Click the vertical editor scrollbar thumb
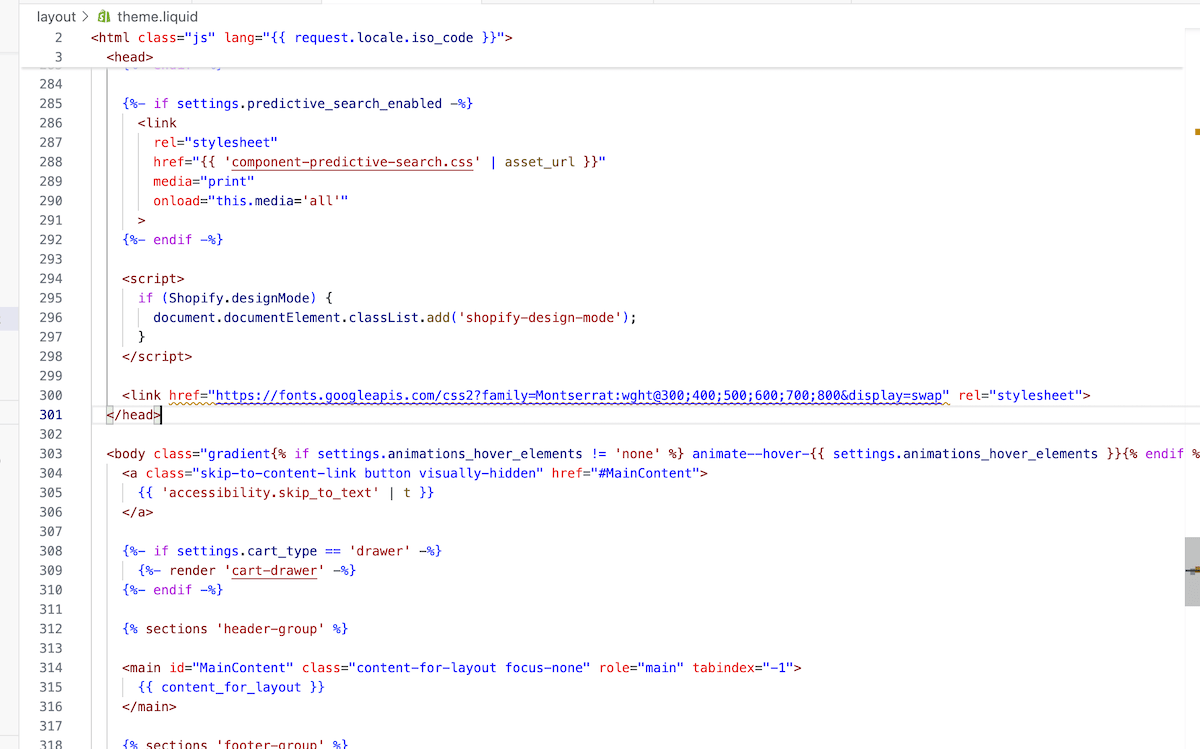The height and width of the screenshot is (749, 1200). 1192,571
